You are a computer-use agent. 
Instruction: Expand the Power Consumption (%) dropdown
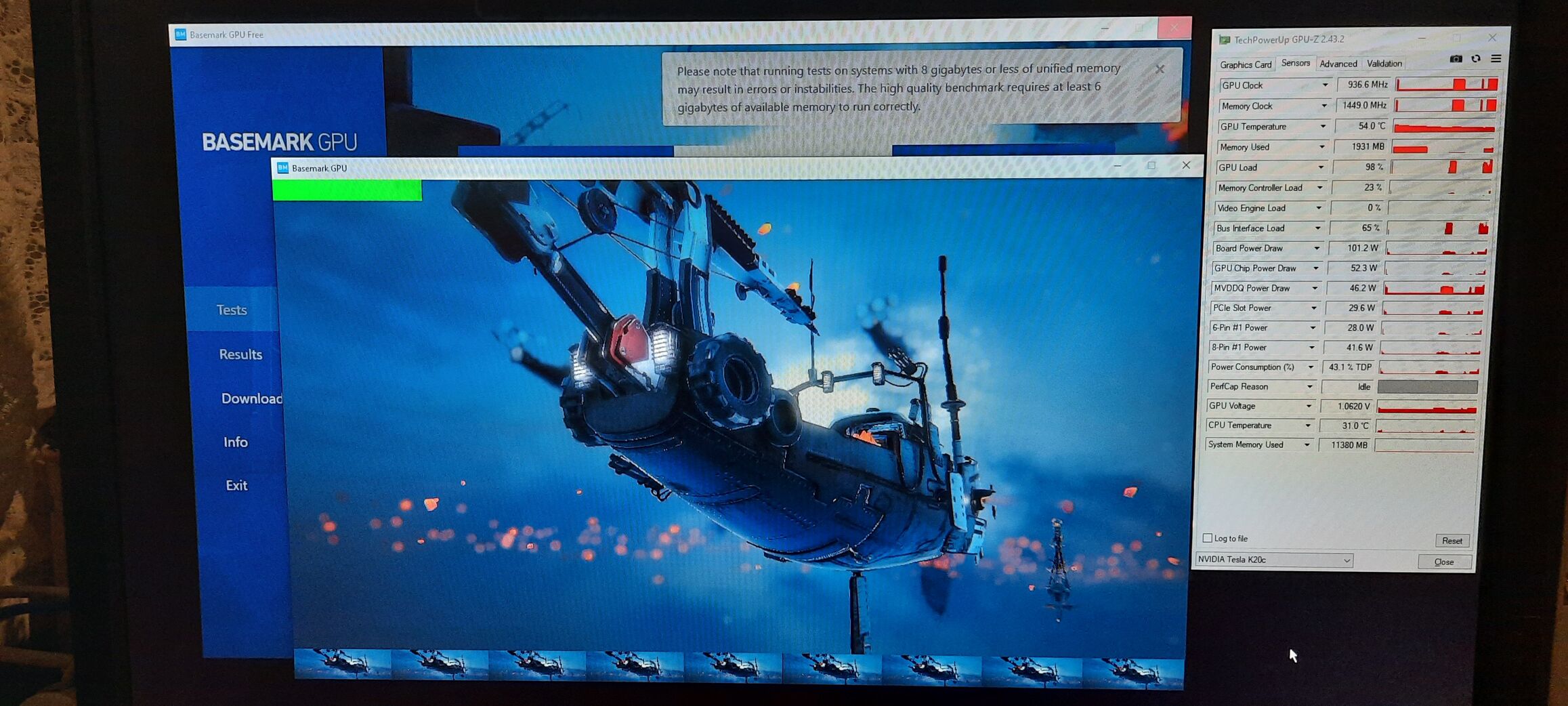1311,367
